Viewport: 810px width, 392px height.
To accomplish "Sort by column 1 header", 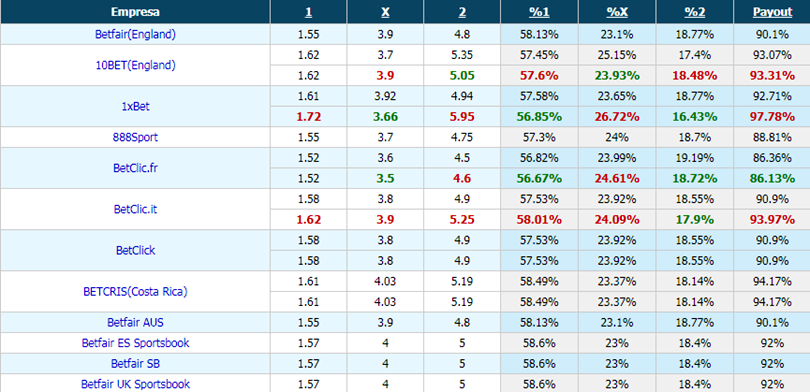I will (308, 12).
